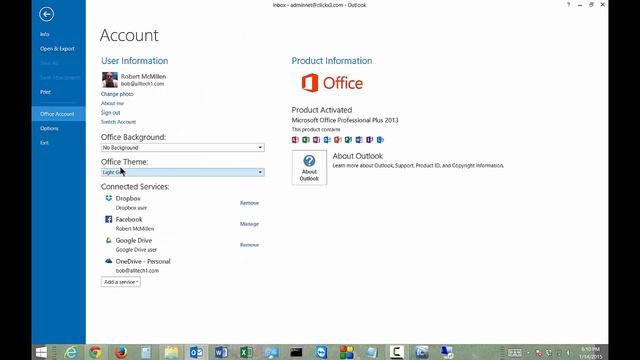Launch Google Chrome from the taskbar

tap(96, 352)
